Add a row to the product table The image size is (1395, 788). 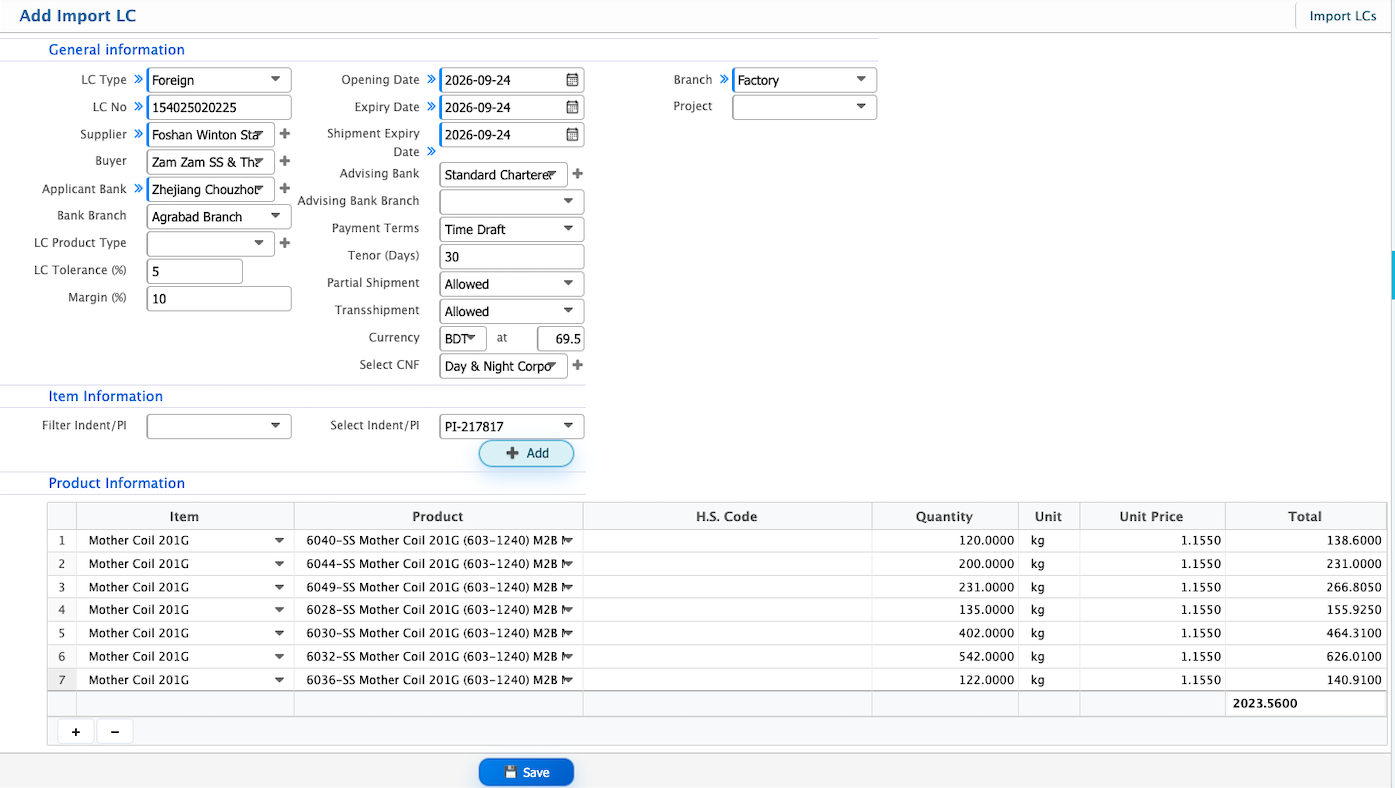(76, 732)
